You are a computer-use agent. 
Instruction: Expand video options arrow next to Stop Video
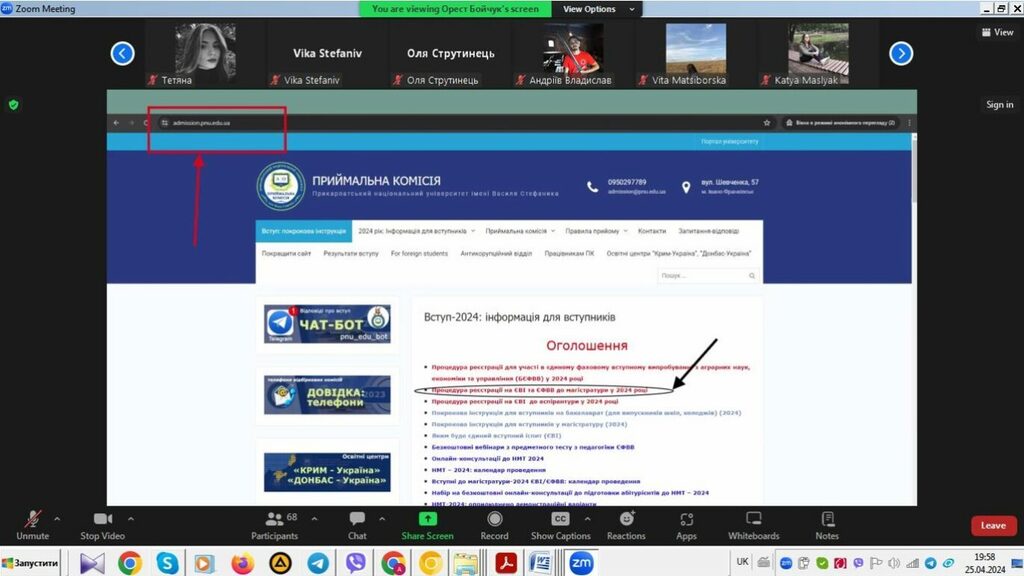coord(130,519)
